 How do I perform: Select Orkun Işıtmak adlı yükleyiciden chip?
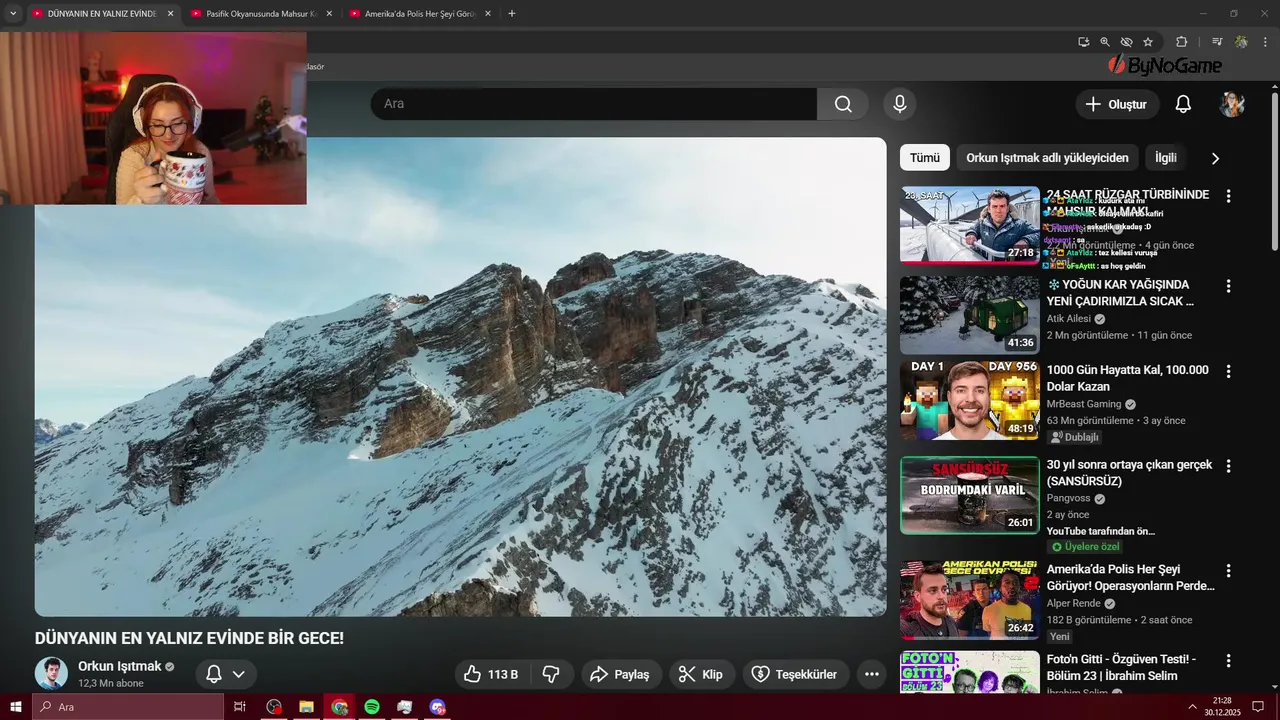point(1047,158)
